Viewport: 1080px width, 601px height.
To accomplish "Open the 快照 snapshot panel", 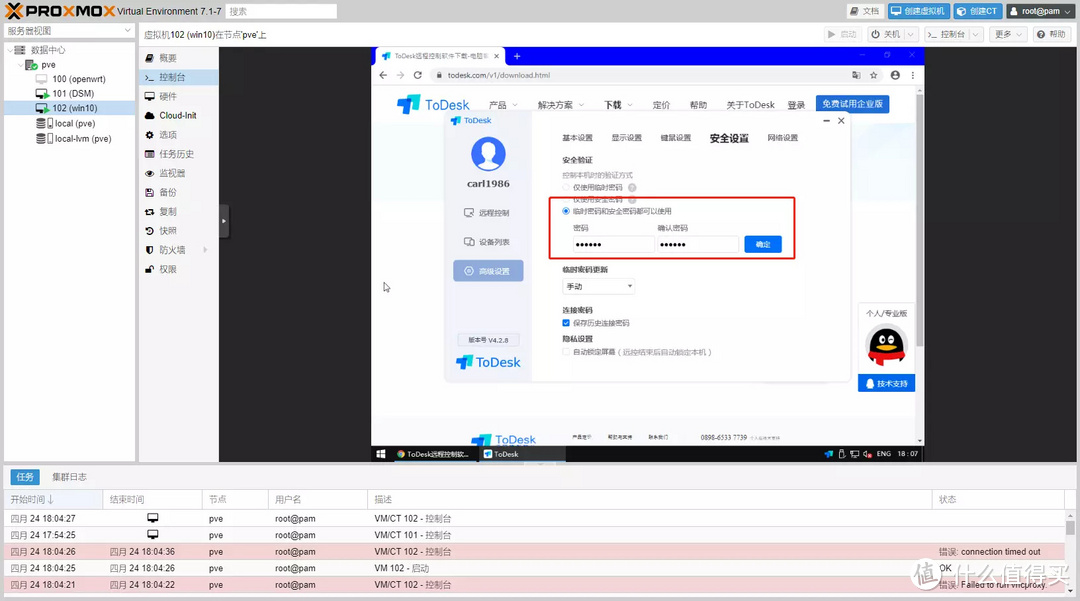I will (179, 231).
